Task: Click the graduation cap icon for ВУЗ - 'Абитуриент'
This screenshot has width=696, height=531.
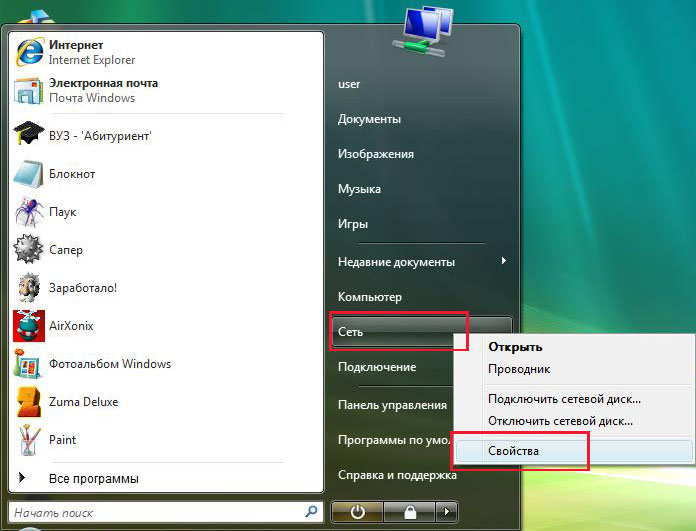Action: 28,133
